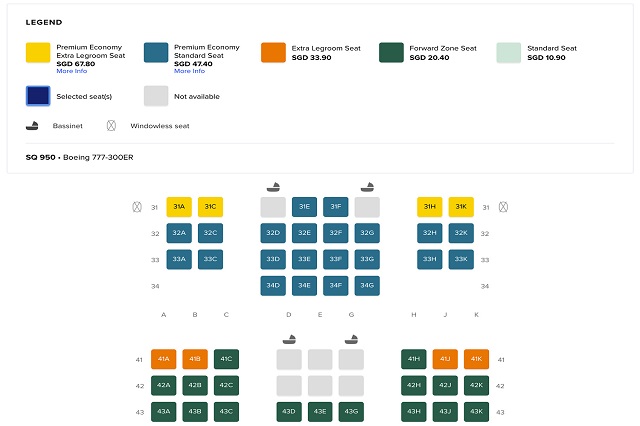This screenshot has height=426, width=640.
Task: Choose forward zone seat 42H
Action: (413, 385)
